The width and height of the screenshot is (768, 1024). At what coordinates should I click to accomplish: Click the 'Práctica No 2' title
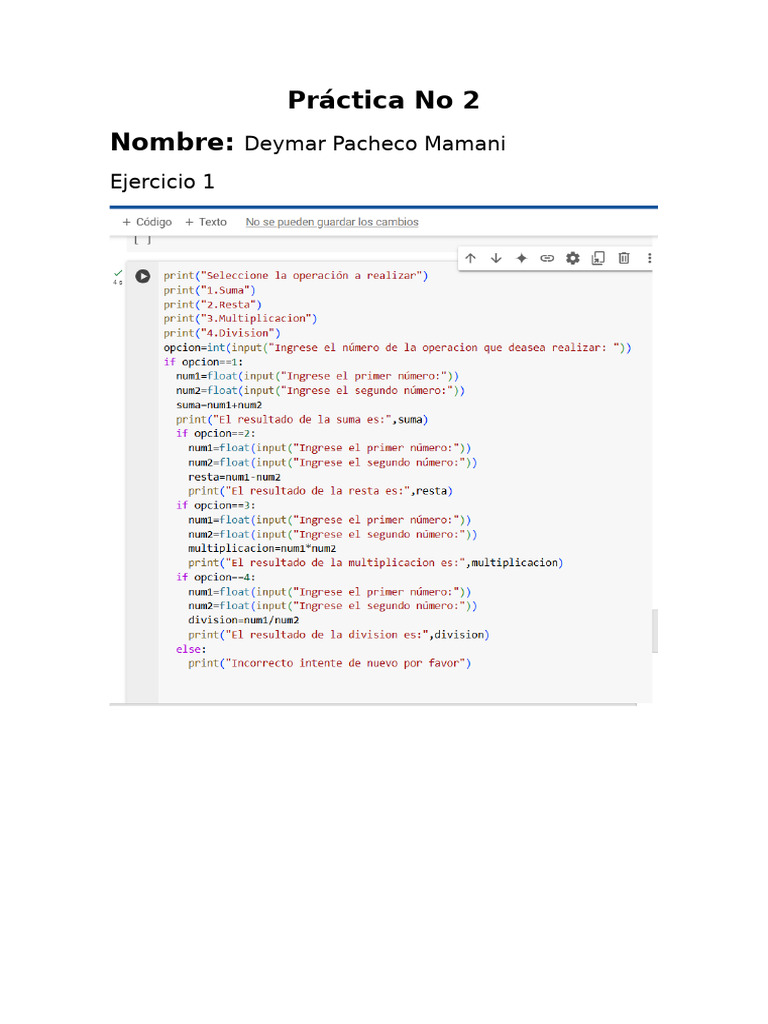(384, 100)
